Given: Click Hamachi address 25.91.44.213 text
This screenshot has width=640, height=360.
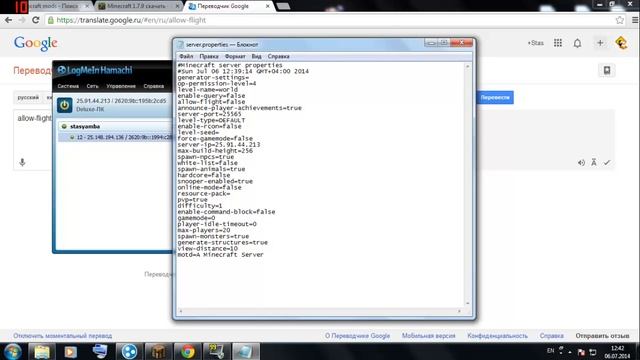Looking at the screenshot, I should click(x=93, y=101).
